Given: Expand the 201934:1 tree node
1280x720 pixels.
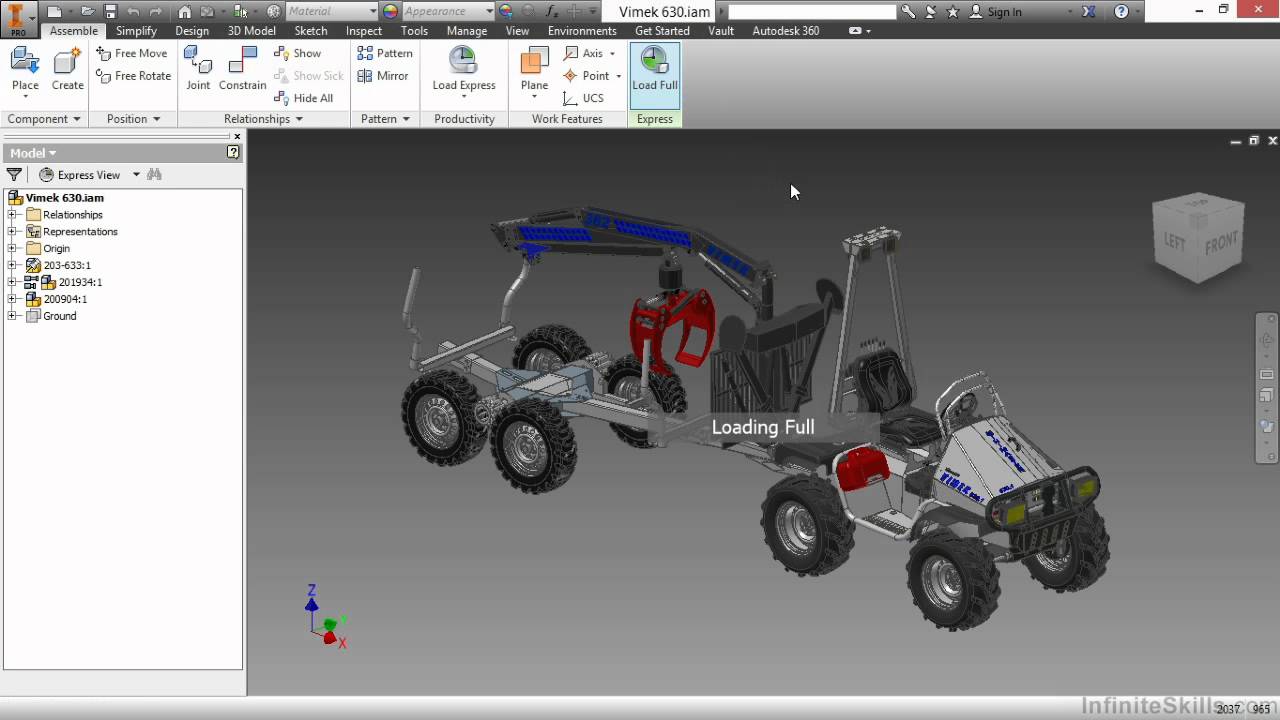Looking at the screenshot, I should point(12,282).
